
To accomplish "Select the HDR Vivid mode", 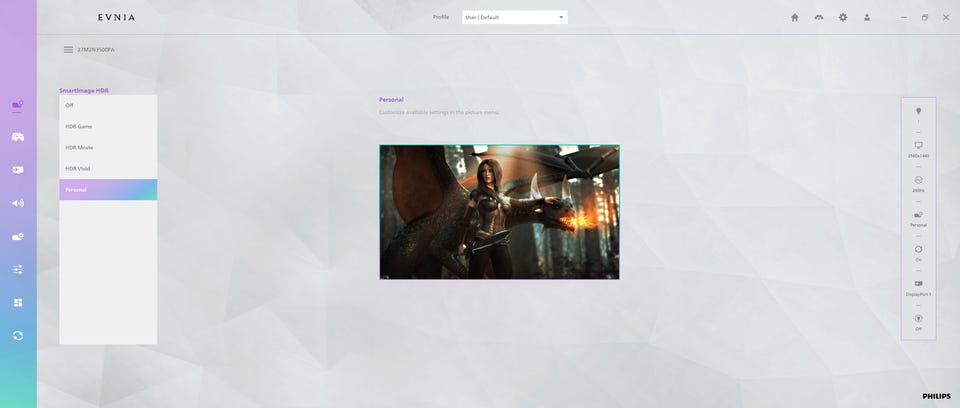I will [x=108, y=168].
